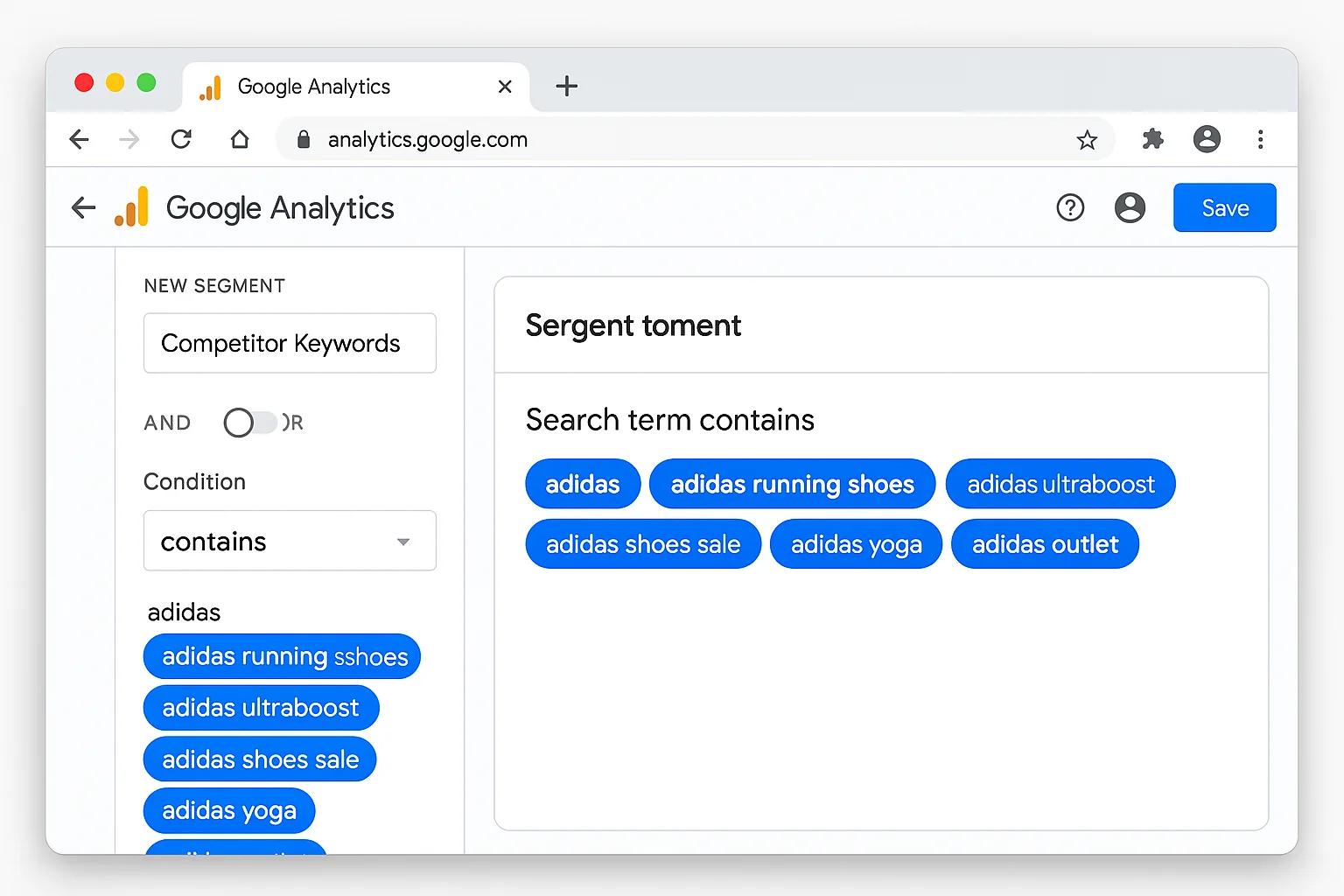The width and height of the screenshot is (1344, 896).
Task: Open the Chrome three-dot menu
Action: [x=1261, y=139]
